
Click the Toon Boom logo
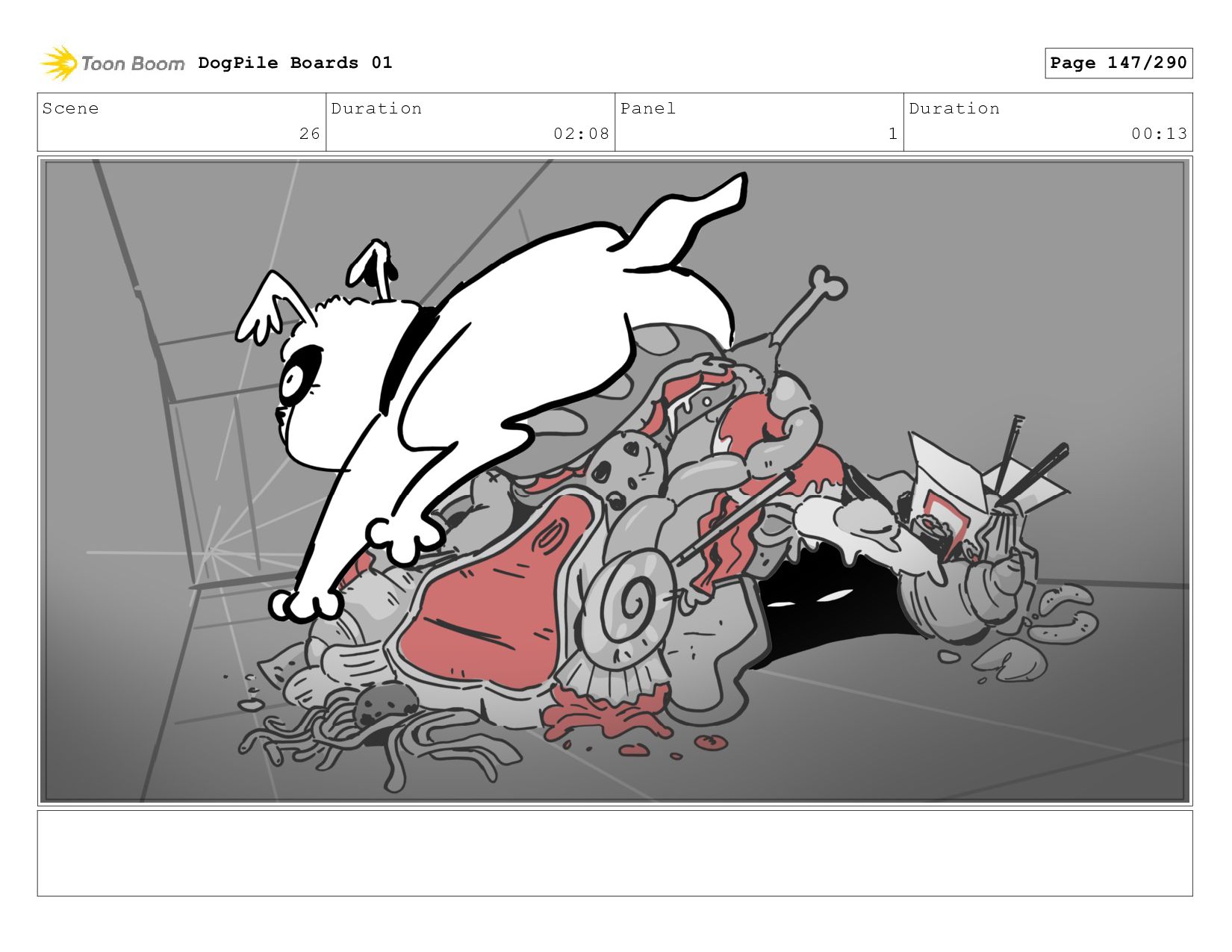112,63
